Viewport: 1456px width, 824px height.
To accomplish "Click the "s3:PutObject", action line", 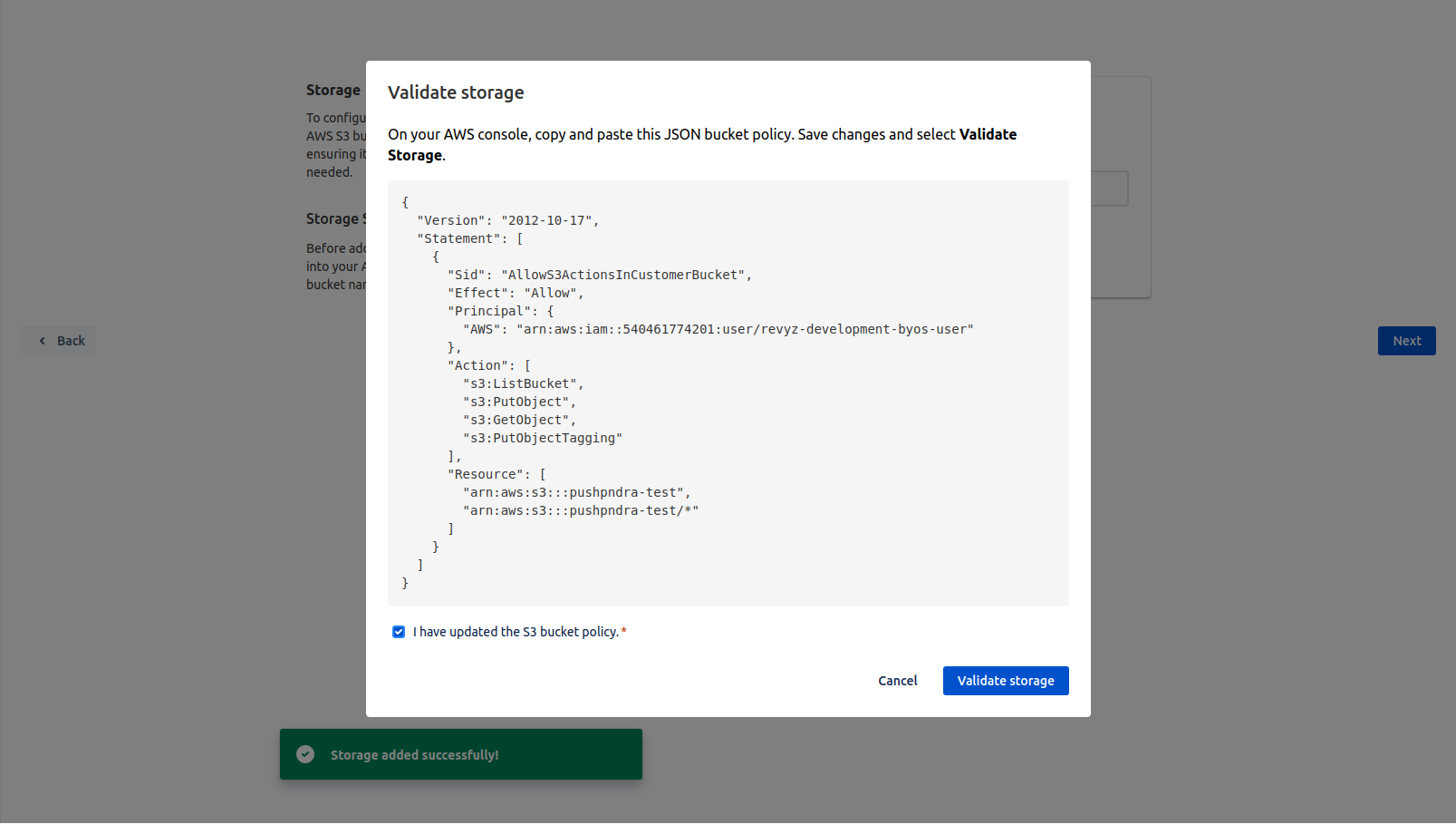I will click(519, 402).
